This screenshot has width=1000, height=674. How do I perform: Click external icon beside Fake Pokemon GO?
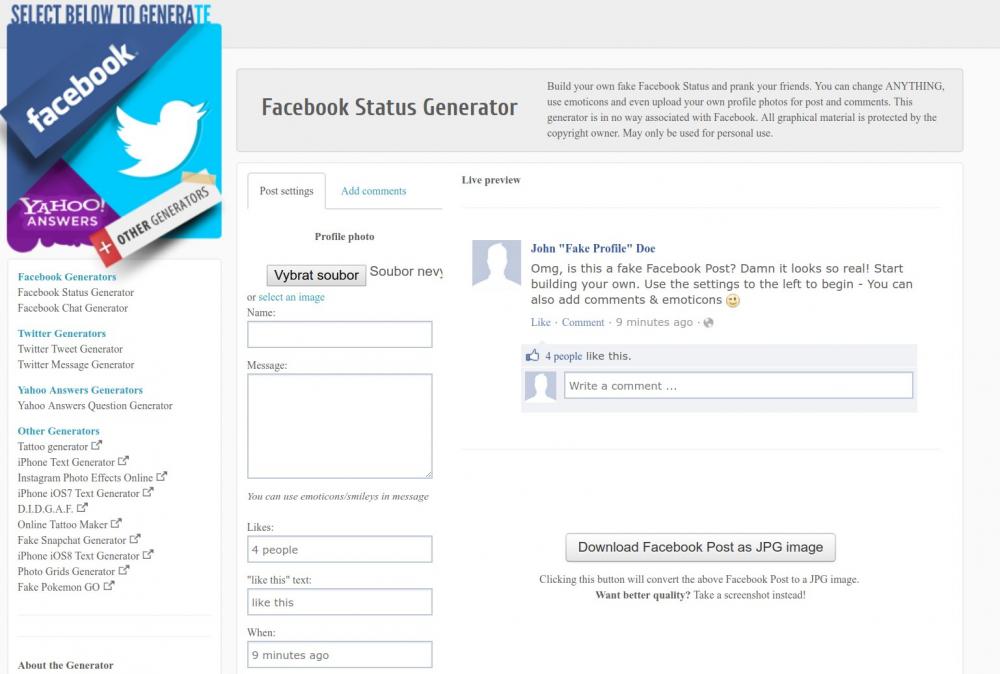(108, 585)
